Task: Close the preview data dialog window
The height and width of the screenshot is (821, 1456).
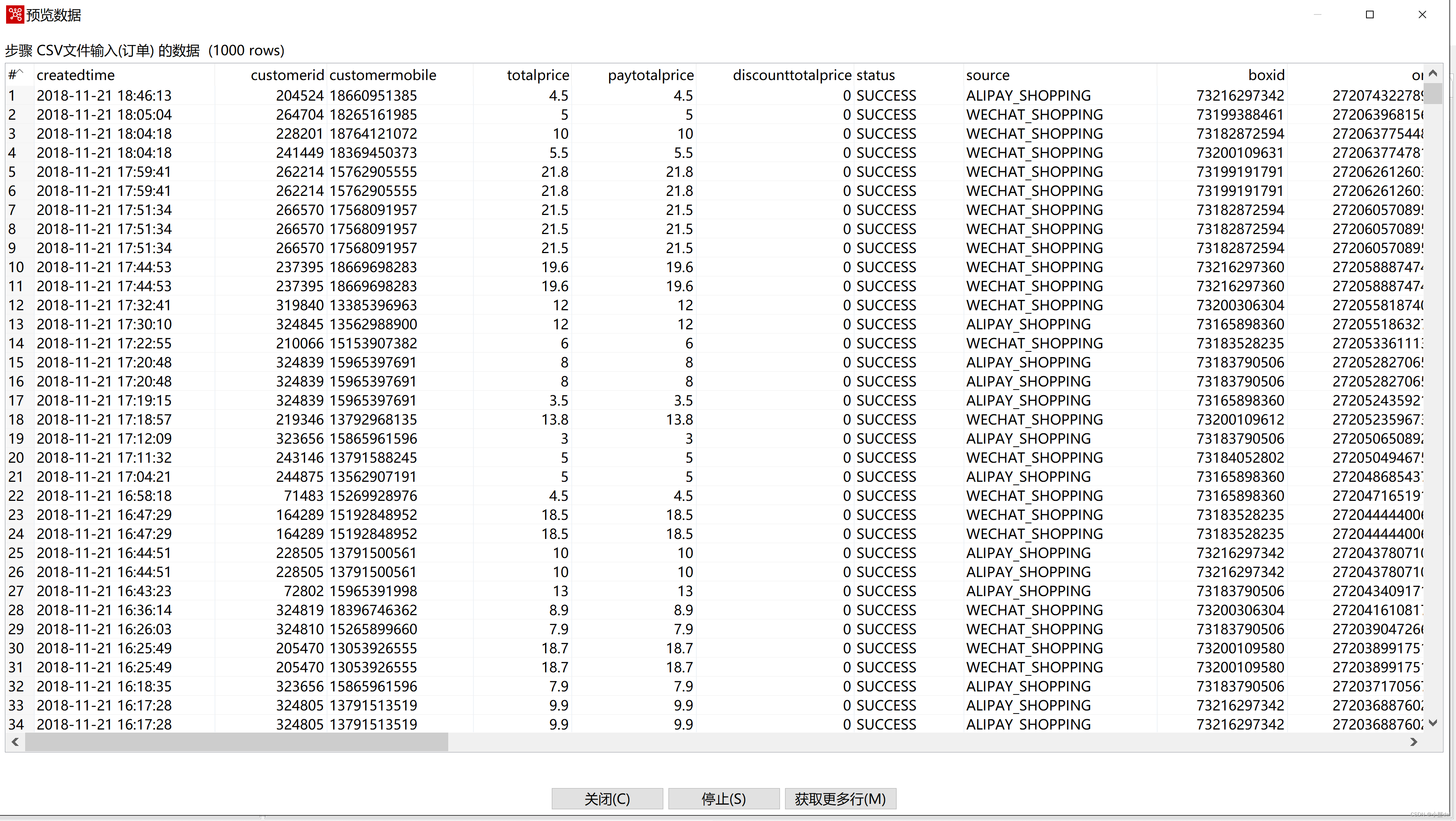Action: (1422, 15)
